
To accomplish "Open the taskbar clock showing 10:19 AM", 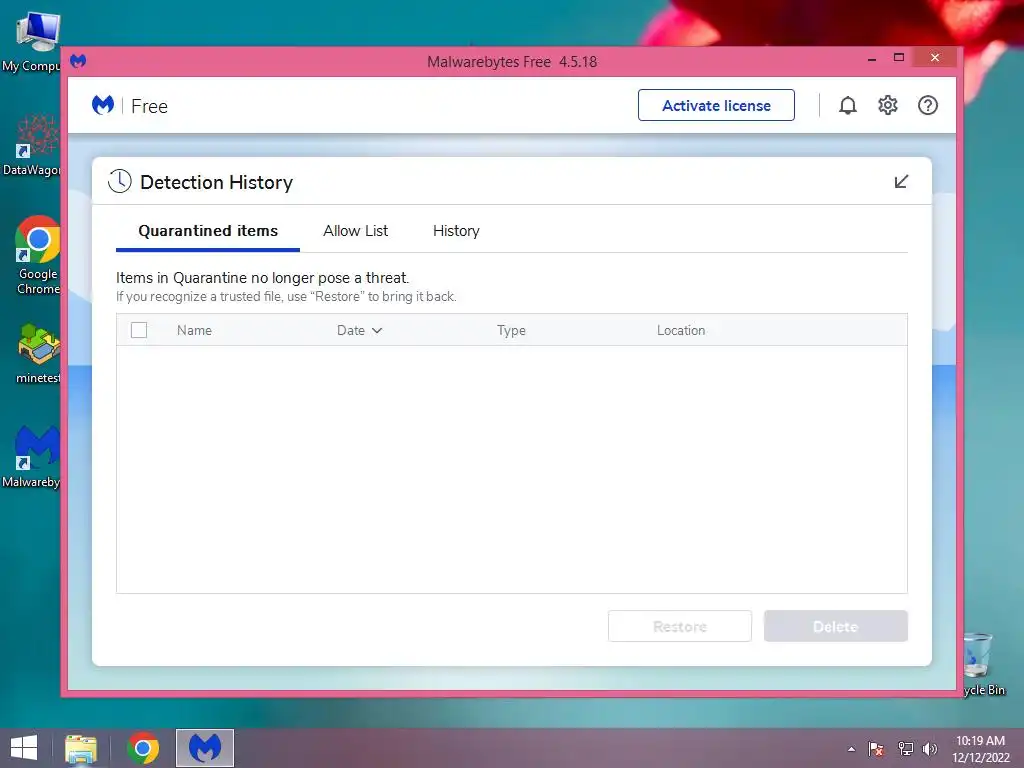I will click(x=980, y=749).
